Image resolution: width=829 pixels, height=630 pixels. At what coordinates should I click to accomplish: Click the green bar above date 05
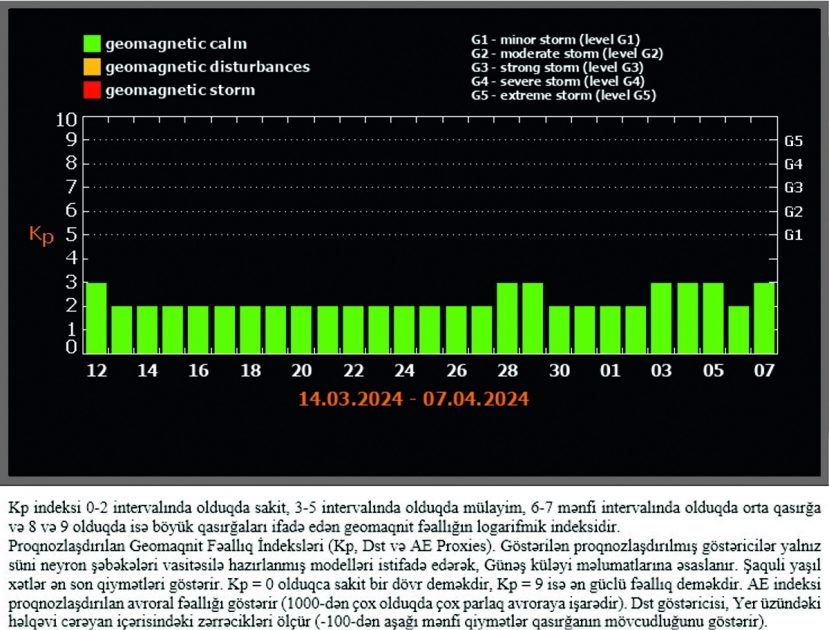(x=713, y=318)
